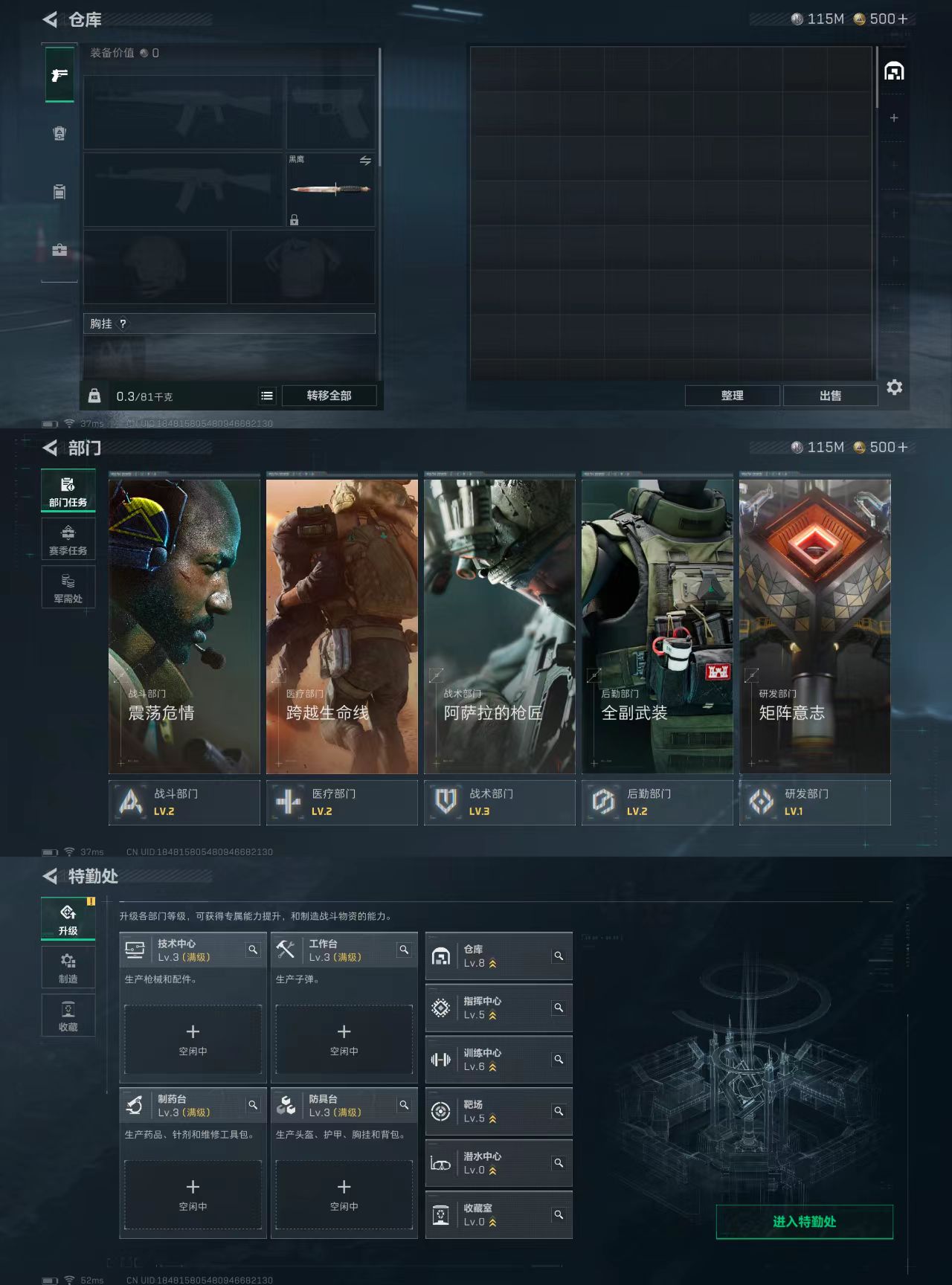Click the magnifier icon on 潜水中心 row
952x1285 pixels.
pos(558,1163)
